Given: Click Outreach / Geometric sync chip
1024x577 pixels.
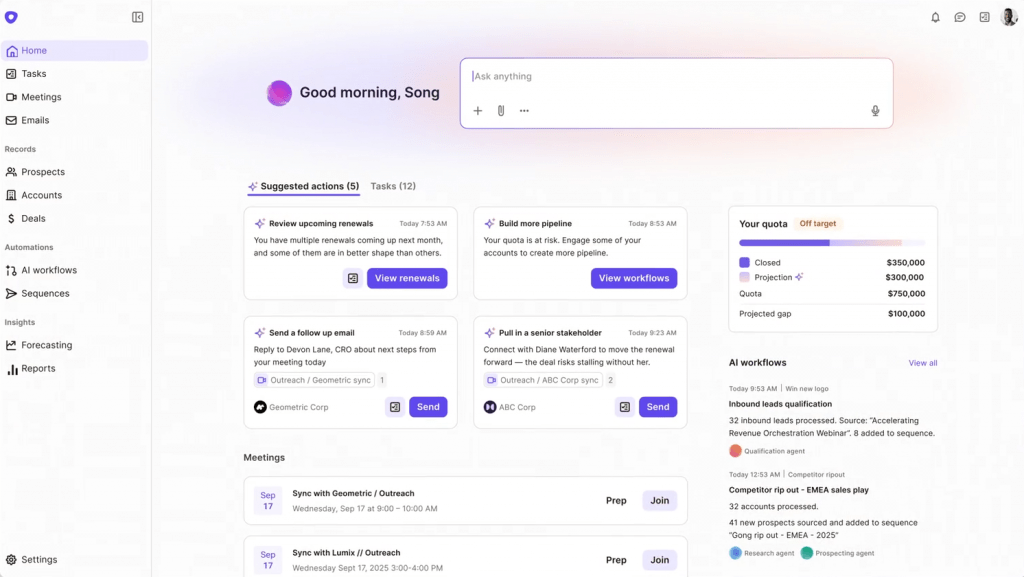Looking at the screenshot, I should (314, 380).
